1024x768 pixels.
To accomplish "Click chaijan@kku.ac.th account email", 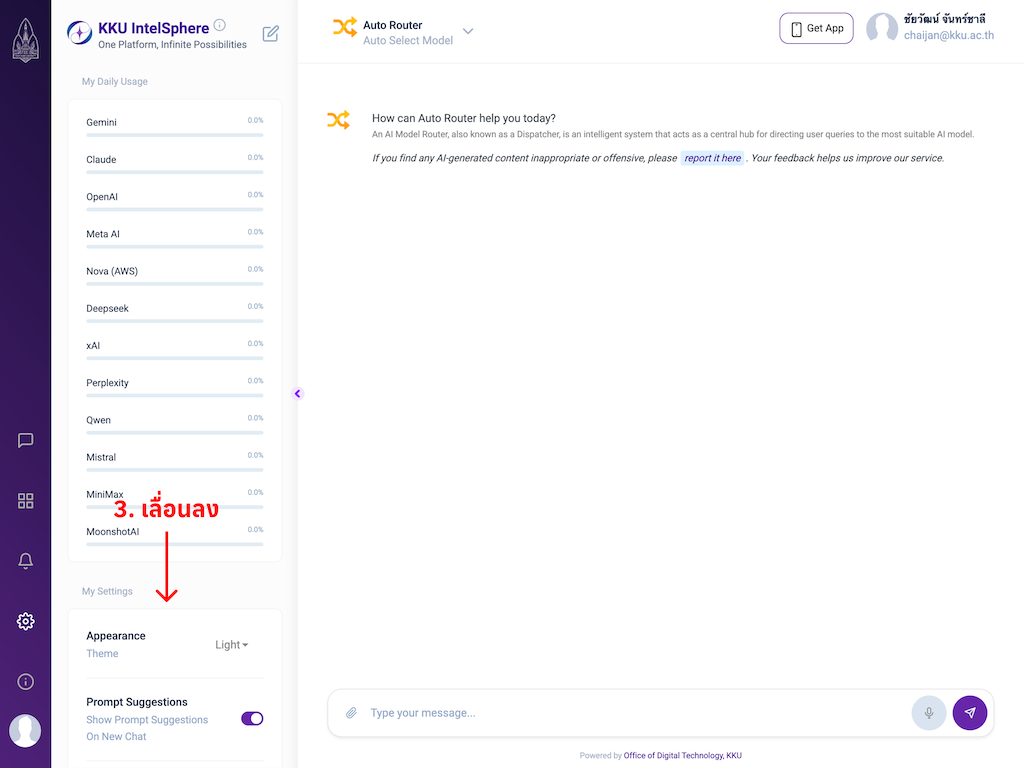I will (x=949, y=35).
